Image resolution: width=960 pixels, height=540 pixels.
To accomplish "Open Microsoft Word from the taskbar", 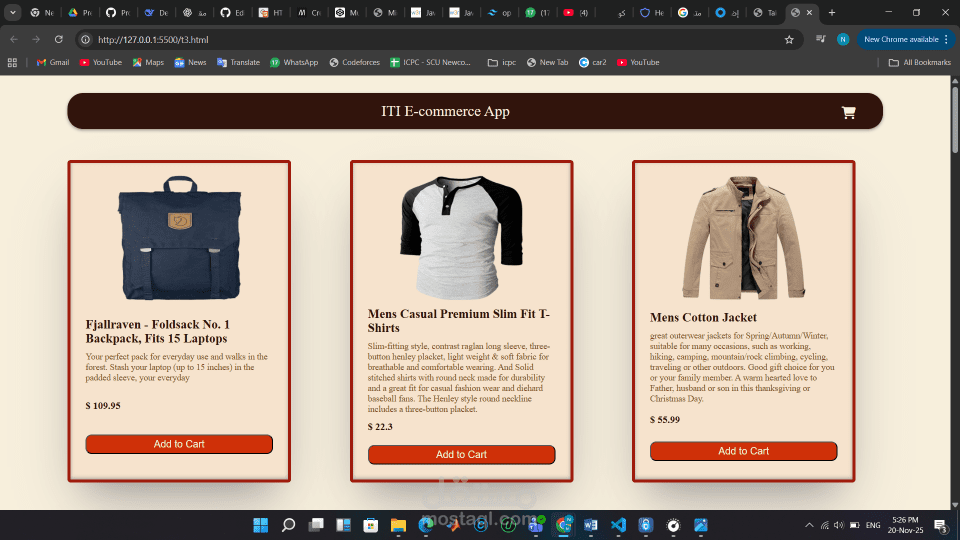I will click(x=591, y=525).
